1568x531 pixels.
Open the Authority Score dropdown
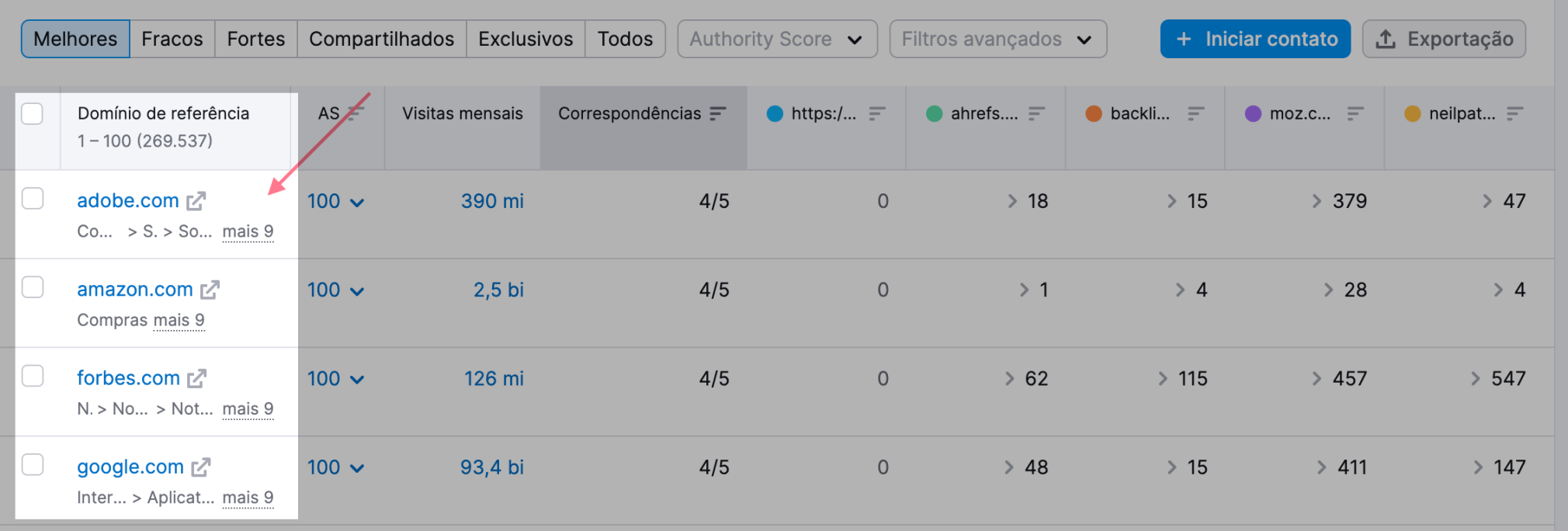(776, 39)
